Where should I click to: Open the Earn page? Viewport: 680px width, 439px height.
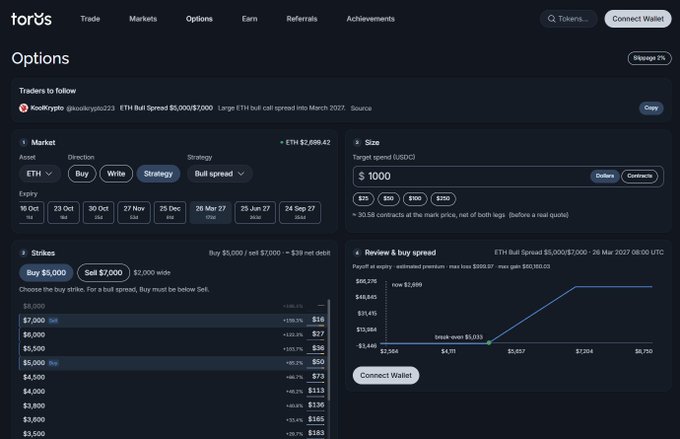[x=249, y=19]
